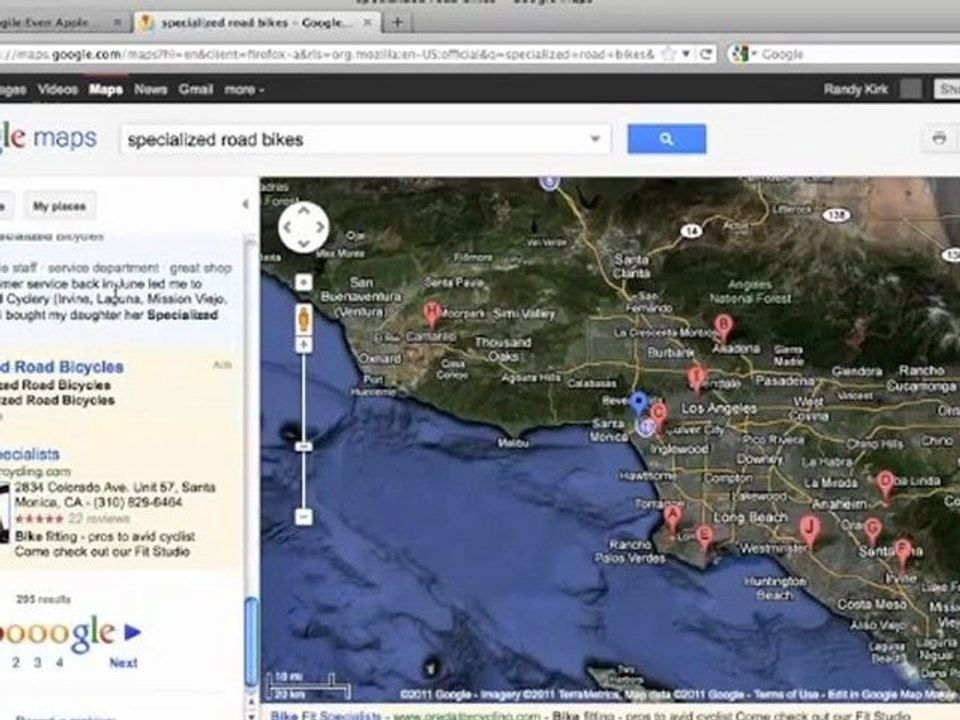Click the results panel scrollbar thumb
The height and width of the screenshot is (720, 960).
251,643
